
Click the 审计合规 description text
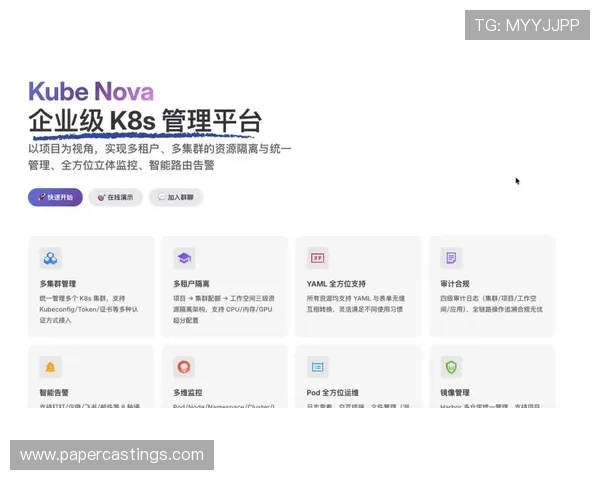491,304
